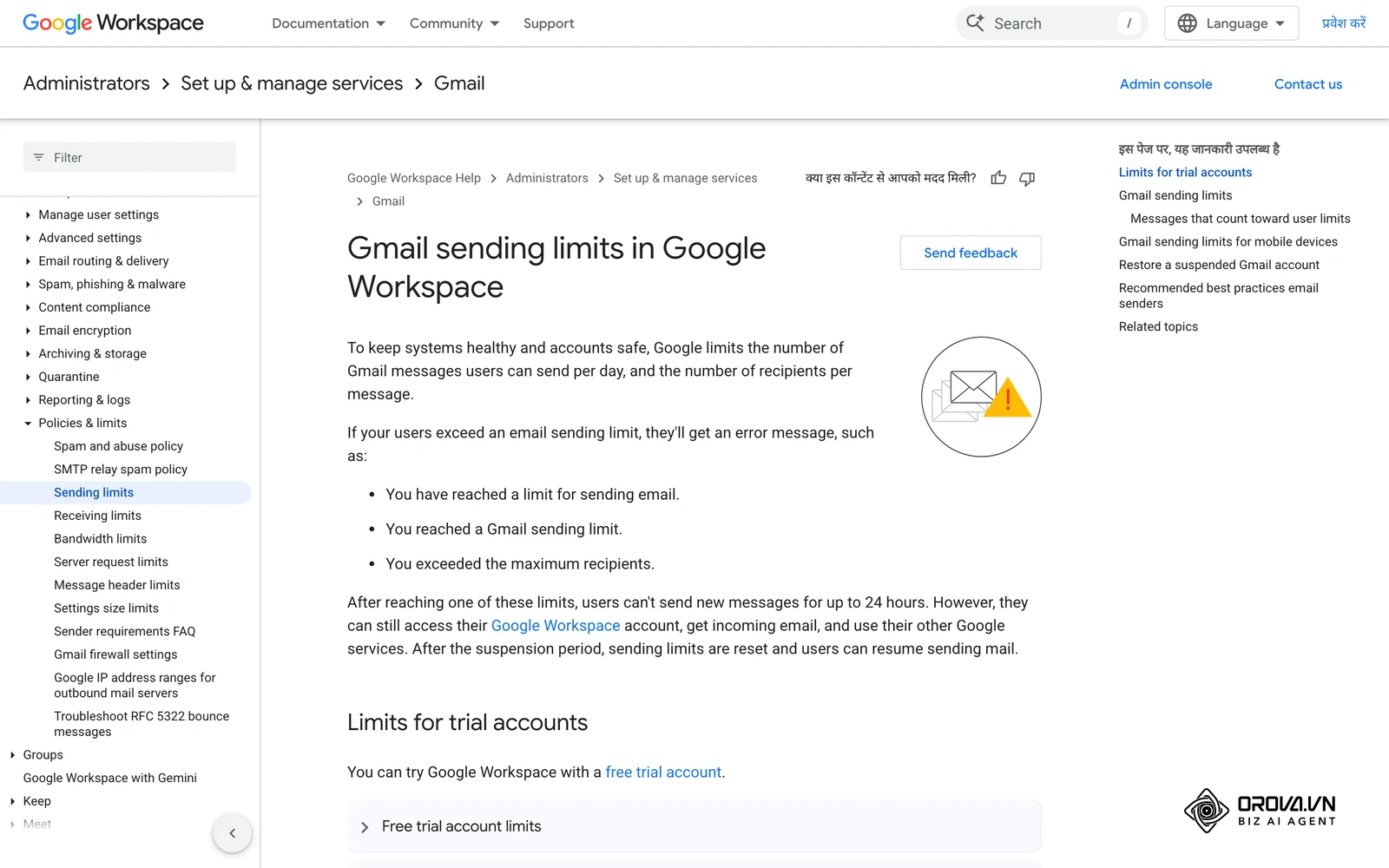Open Bandwidth limits page
1389x868 pixels.
coord(100,539)
